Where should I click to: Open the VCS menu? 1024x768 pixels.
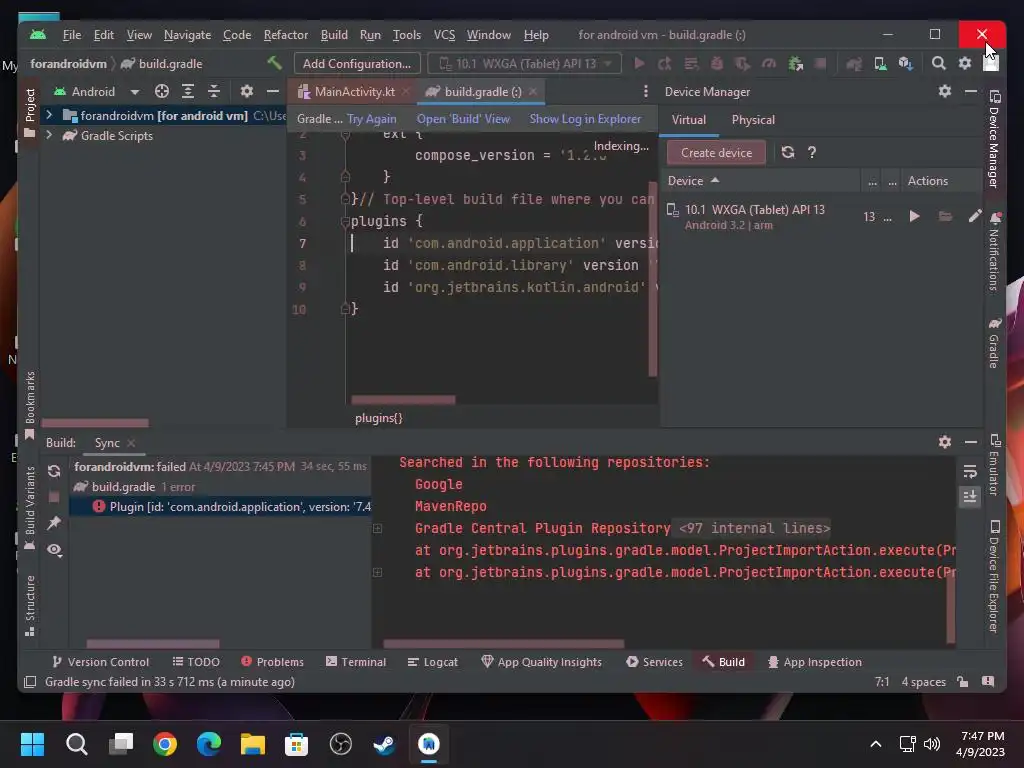point(444,35)
